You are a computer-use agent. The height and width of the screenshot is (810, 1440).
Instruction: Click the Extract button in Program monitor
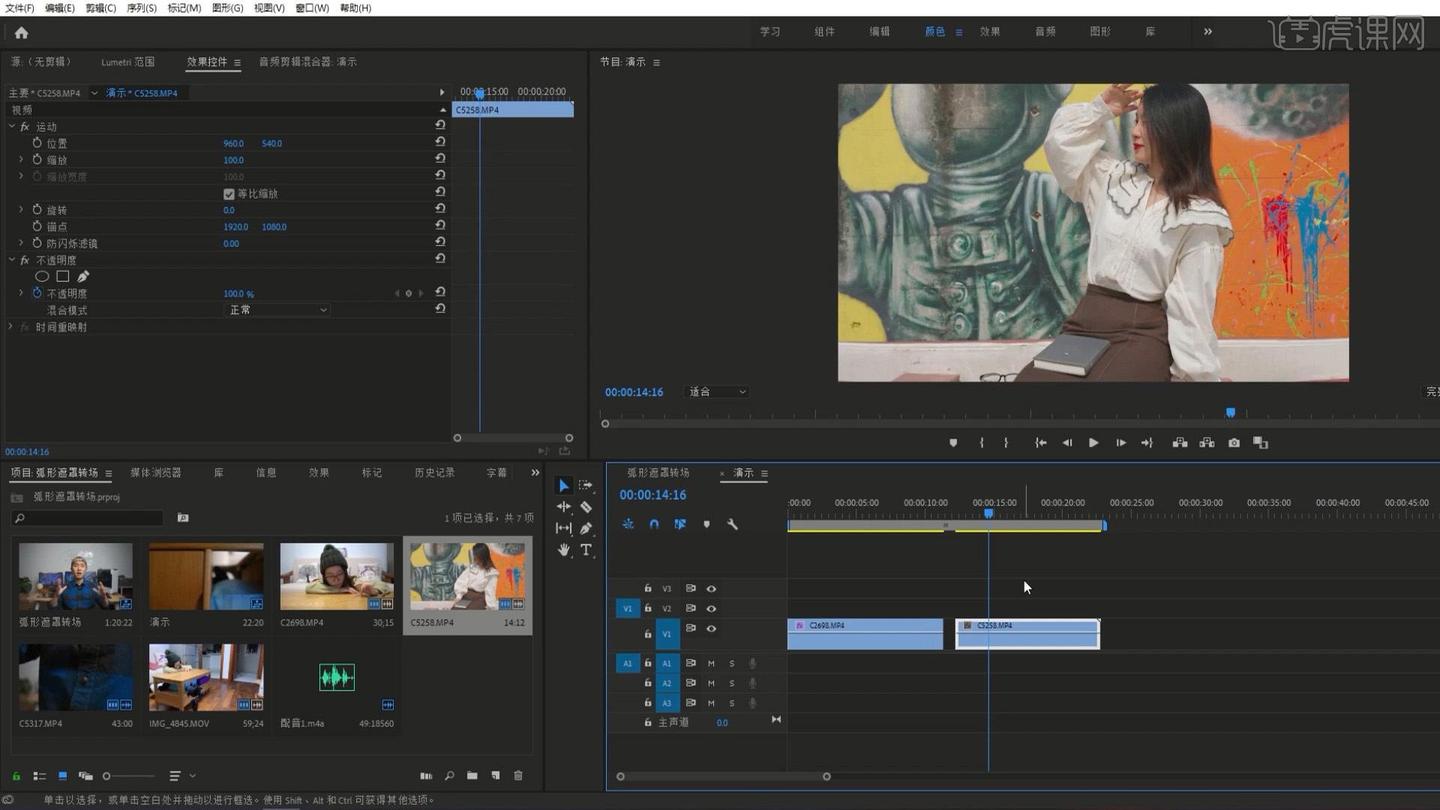[1207, 443]
